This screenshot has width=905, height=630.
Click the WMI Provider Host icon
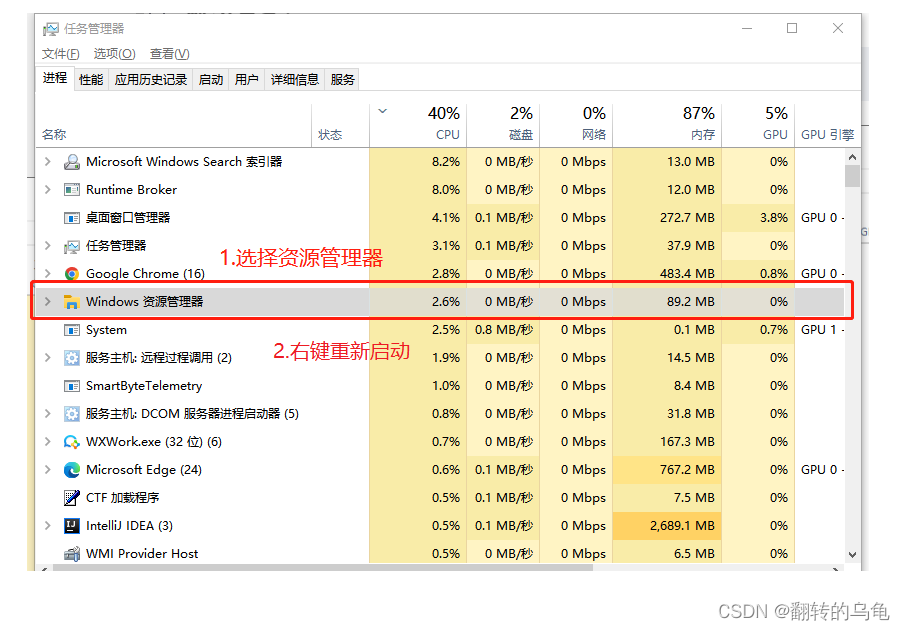[72, 554]
